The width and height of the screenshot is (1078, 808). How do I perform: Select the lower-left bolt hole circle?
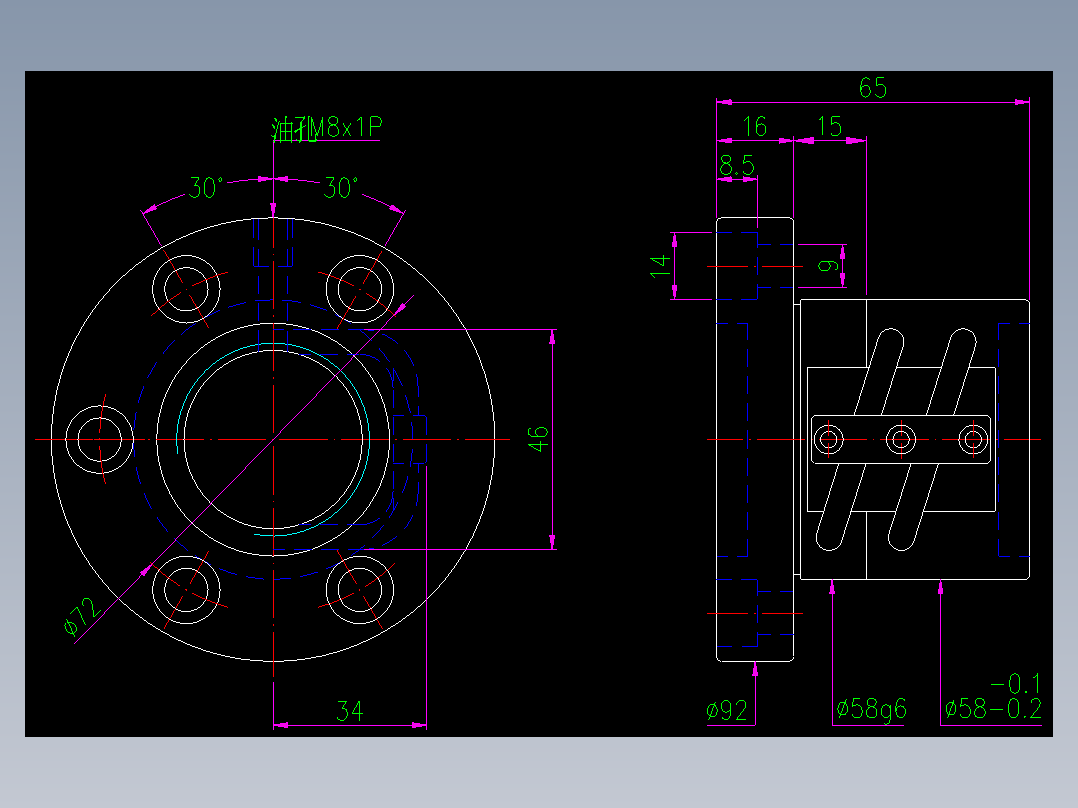pyautogui.click(x=186, y=590)
